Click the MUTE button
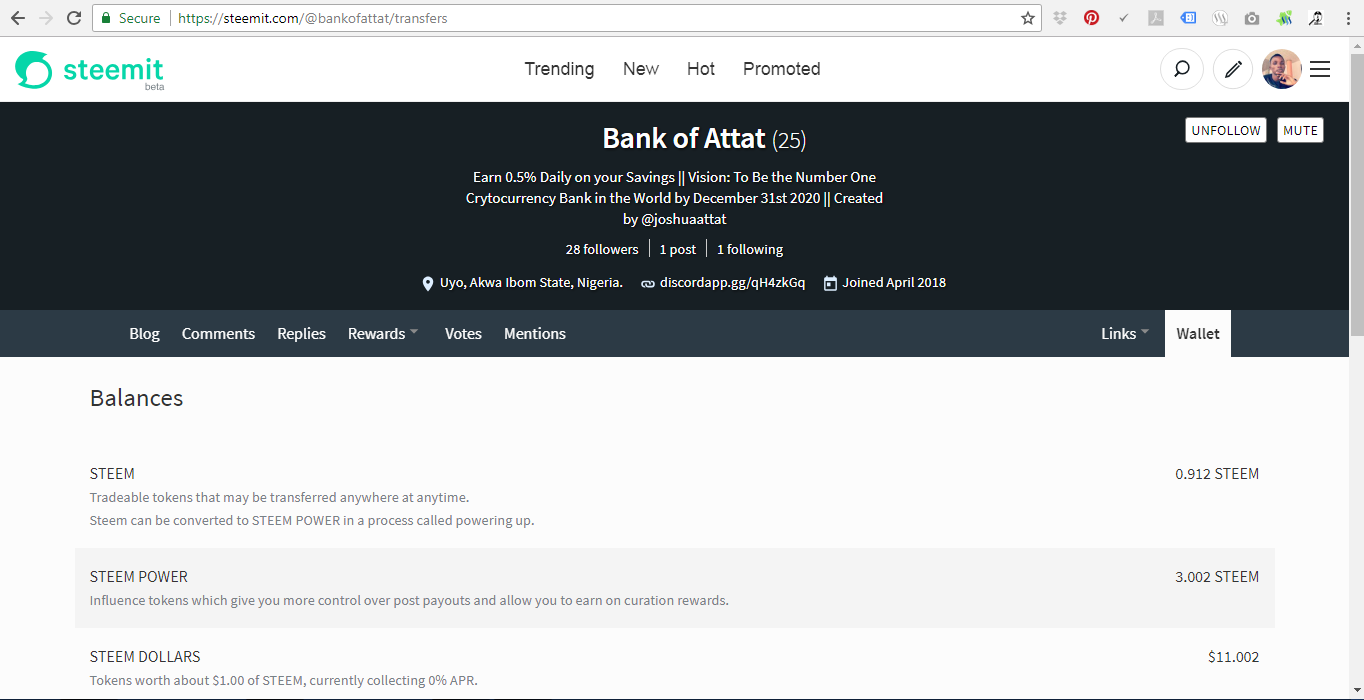Viewport: 1364px width, 700px height. 1300,130
